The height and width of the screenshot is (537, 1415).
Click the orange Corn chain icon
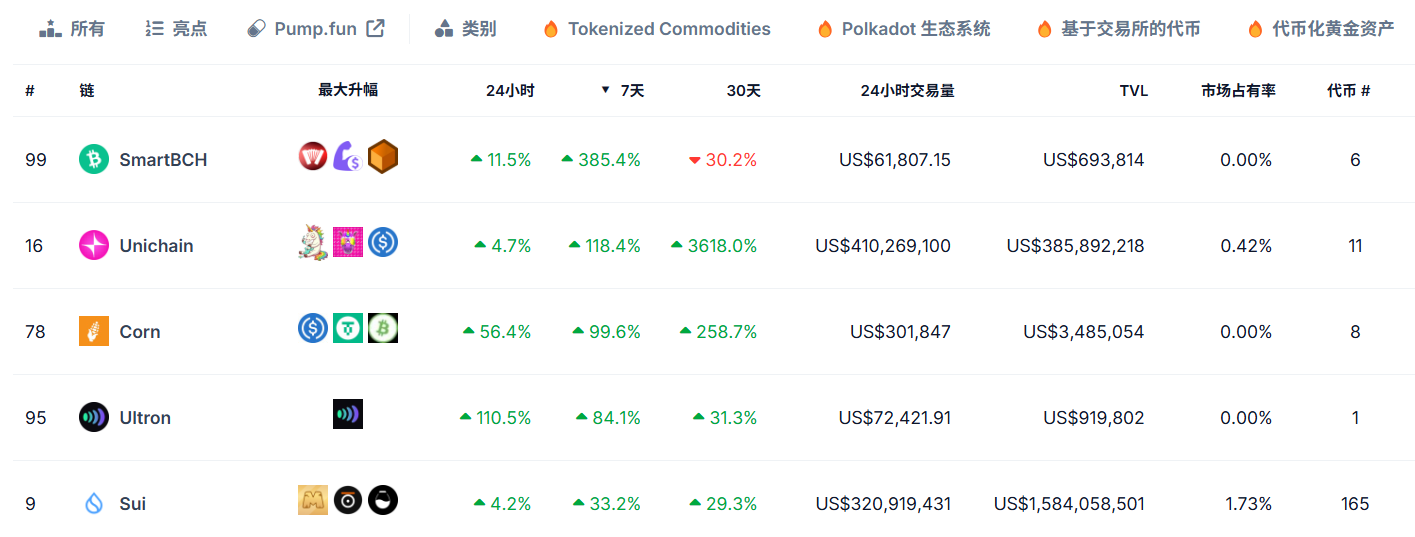coord(94,331)
